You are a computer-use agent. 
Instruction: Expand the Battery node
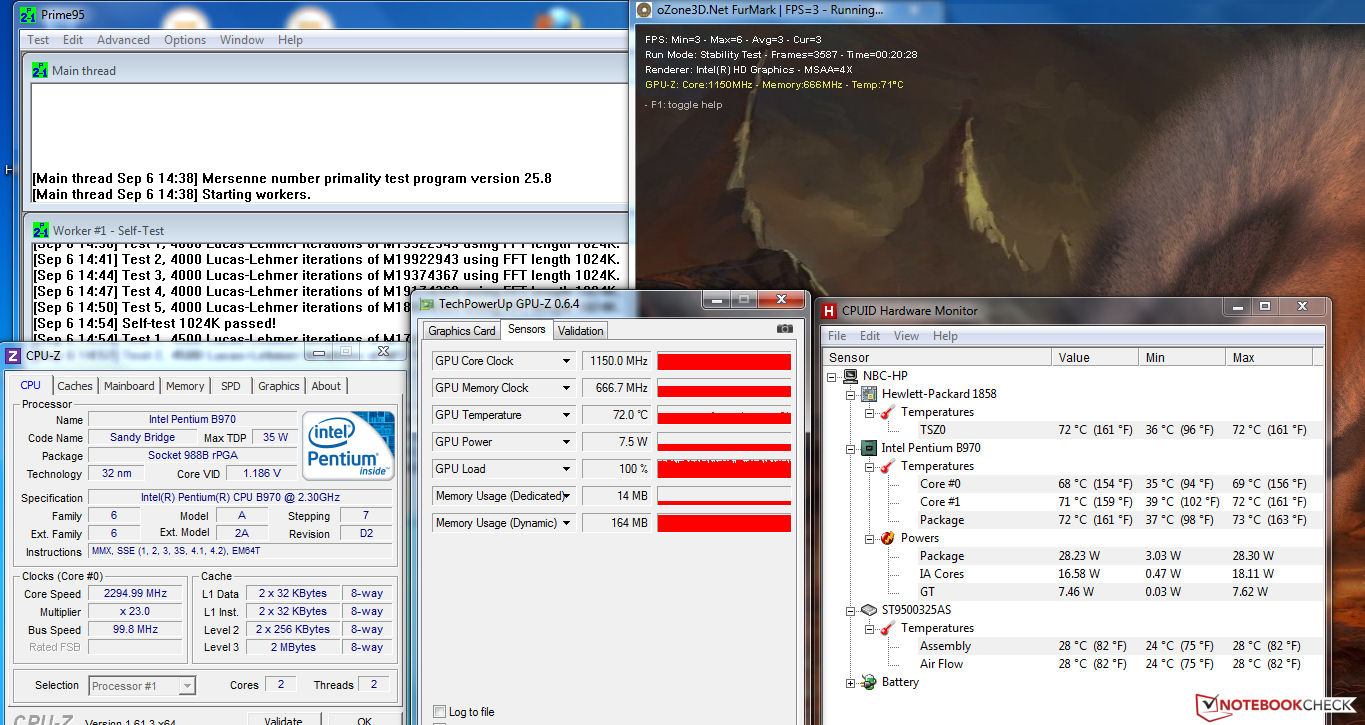(x=851, y=683)
